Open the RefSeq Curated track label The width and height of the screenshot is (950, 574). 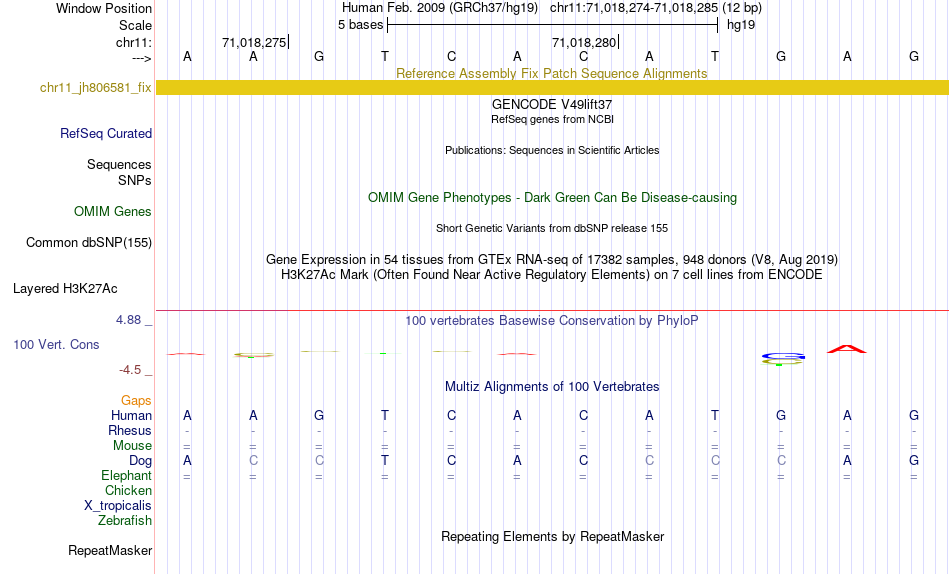(x=105, y=133)
